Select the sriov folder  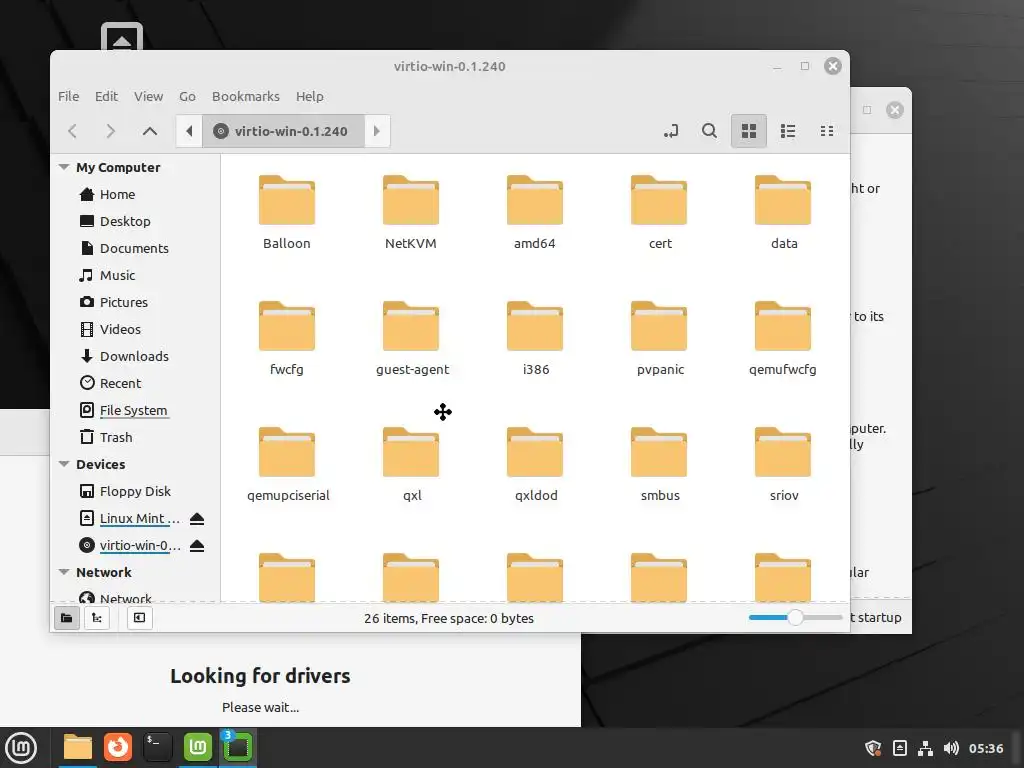point(783,464)
